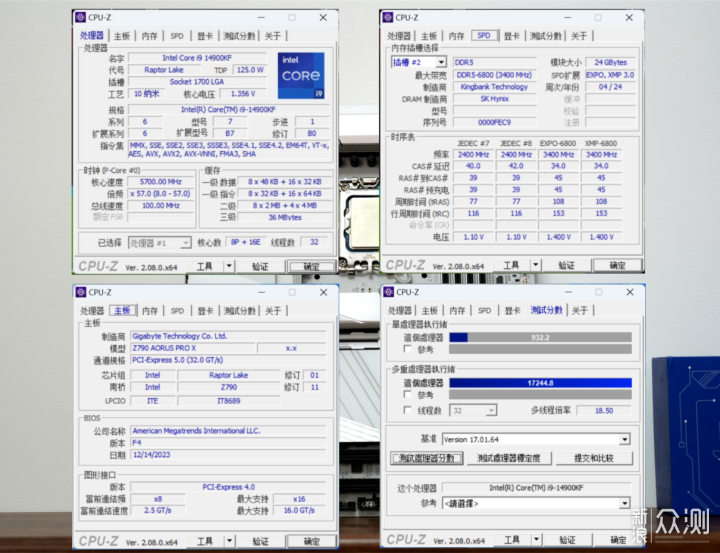Switch to 主板 tab in processor window

122,36
